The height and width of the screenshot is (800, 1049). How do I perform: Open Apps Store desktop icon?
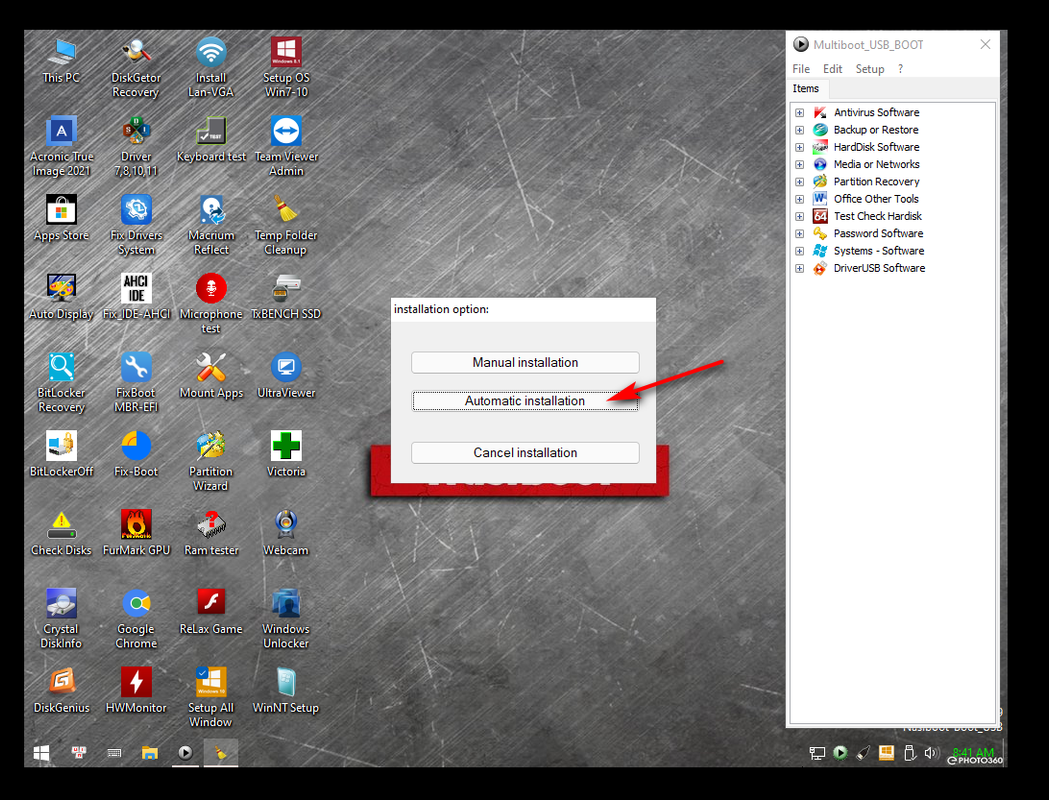[61, 218]
